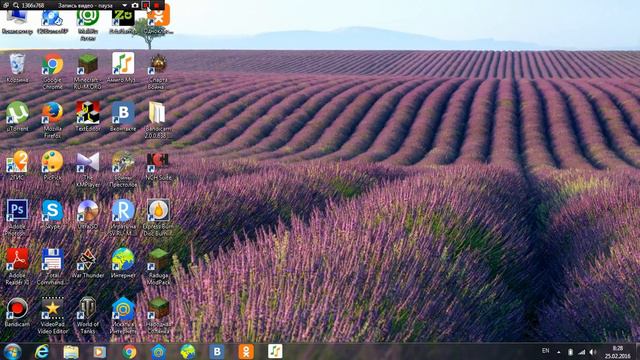Select the blue house internet search shortcut
Image resolution: width=640 pixels, height=360 pixels.
click(123, 309)
